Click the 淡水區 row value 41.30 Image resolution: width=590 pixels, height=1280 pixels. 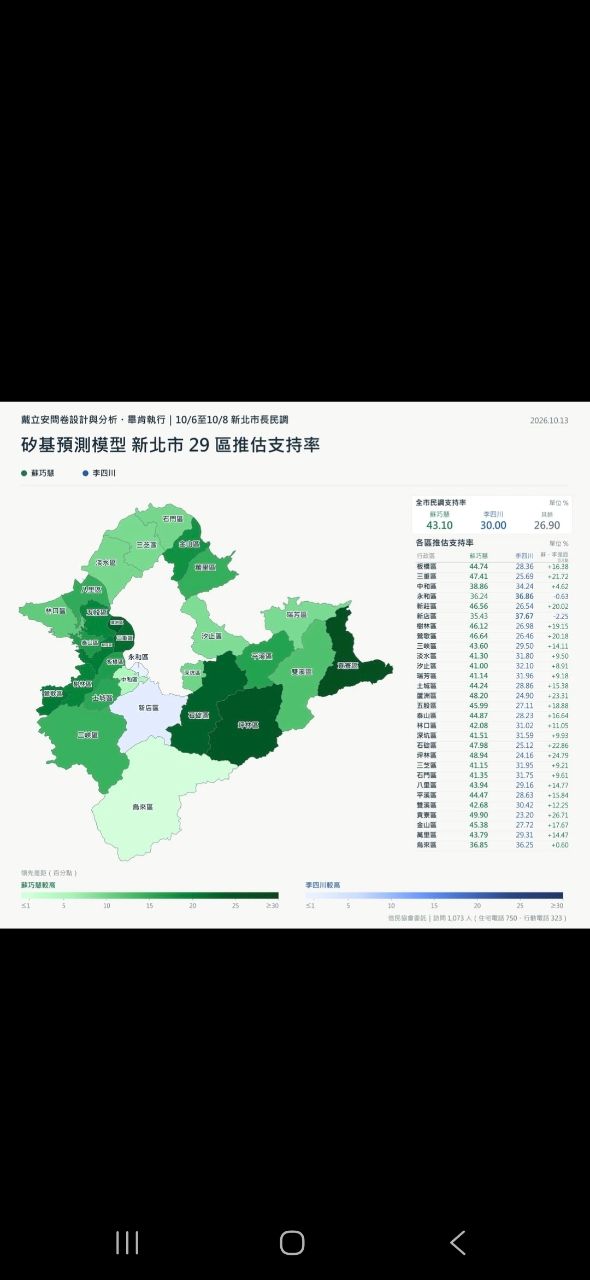(x=479, y=656)
